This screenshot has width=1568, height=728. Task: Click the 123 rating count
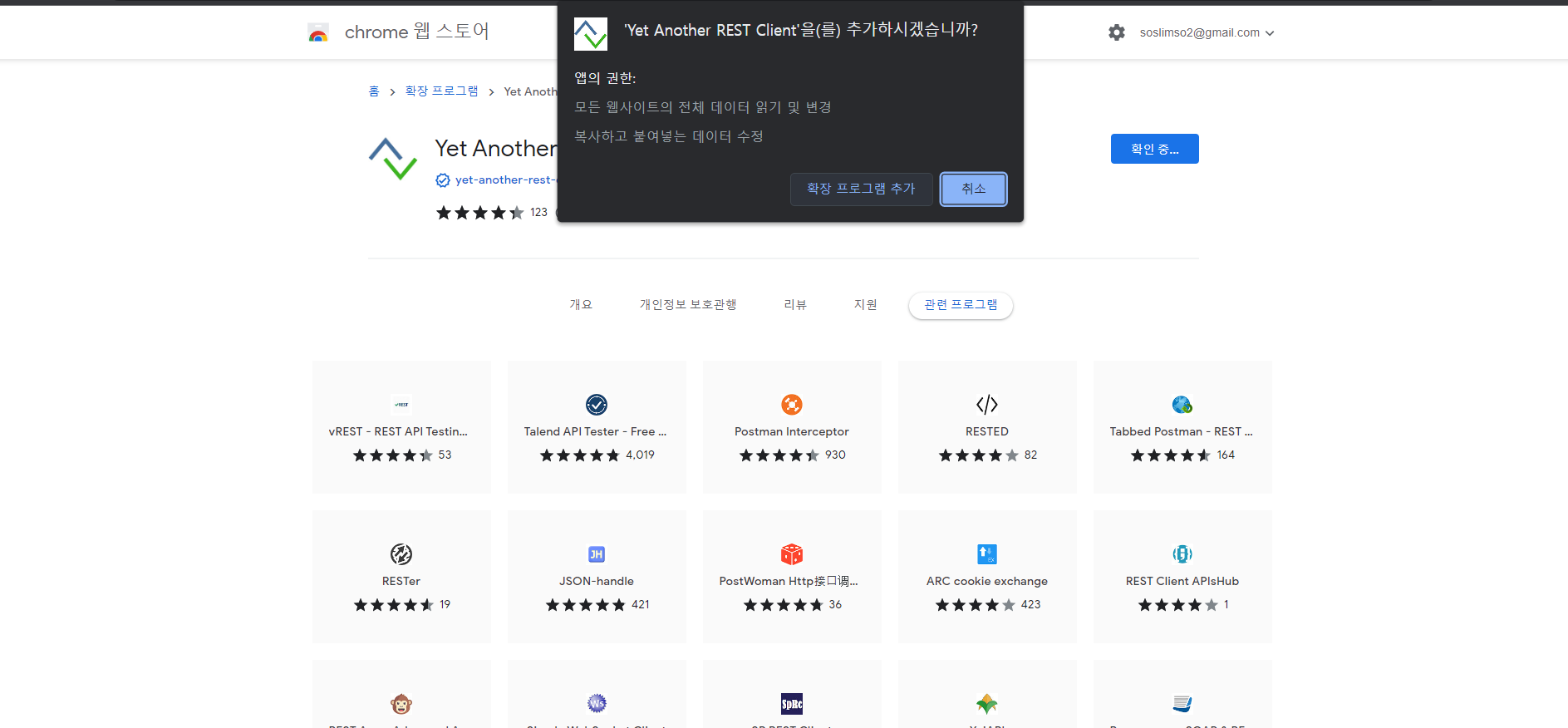pos(539,213)
